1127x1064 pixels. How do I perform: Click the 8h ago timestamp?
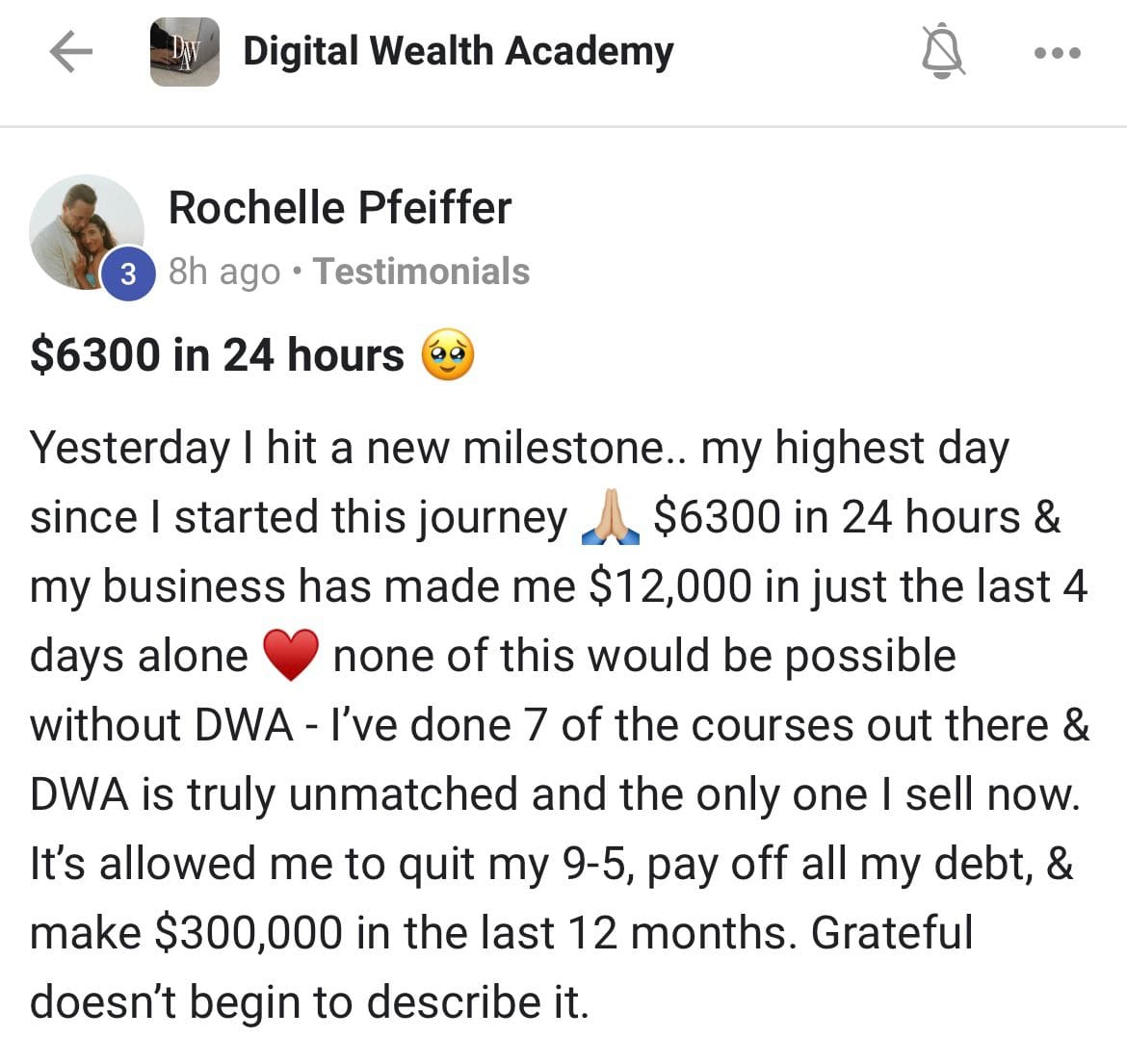click(x=224, y=272)
